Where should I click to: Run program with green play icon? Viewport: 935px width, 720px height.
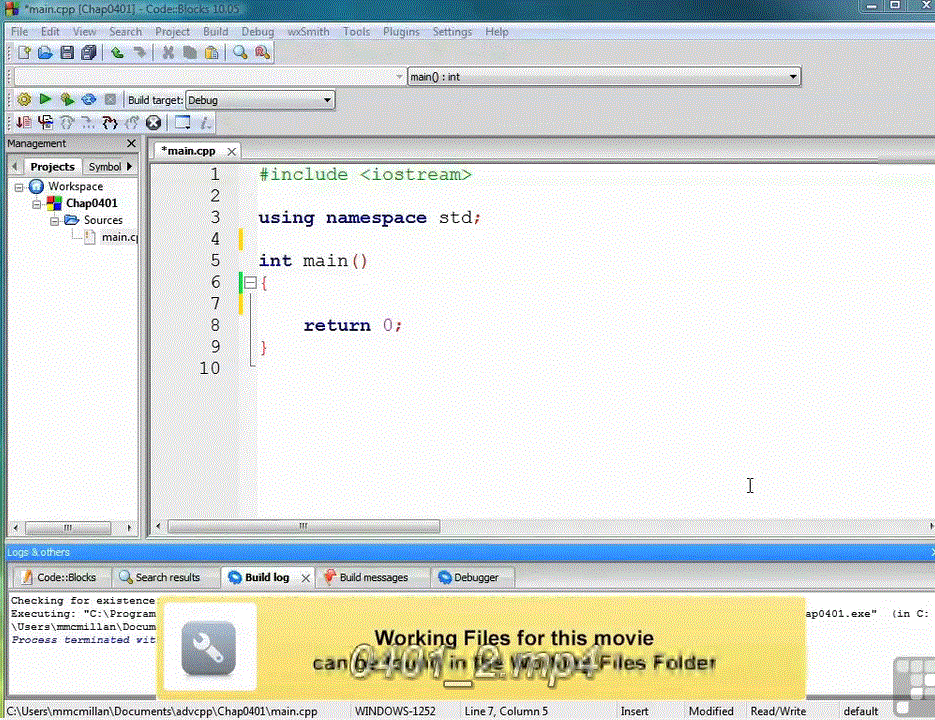pos(45,99)
